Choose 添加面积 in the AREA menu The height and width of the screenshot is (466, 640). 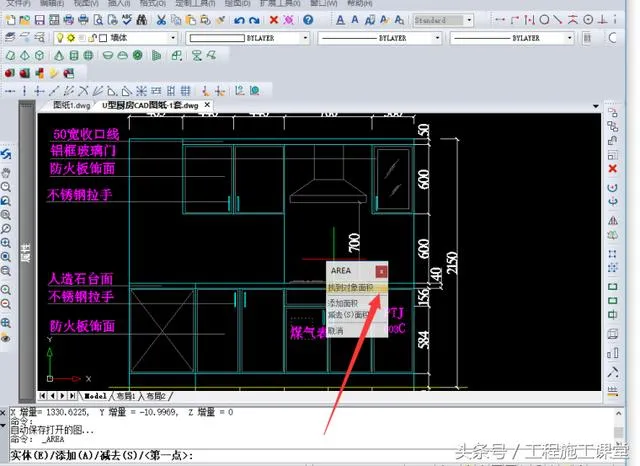coord(345,302)
